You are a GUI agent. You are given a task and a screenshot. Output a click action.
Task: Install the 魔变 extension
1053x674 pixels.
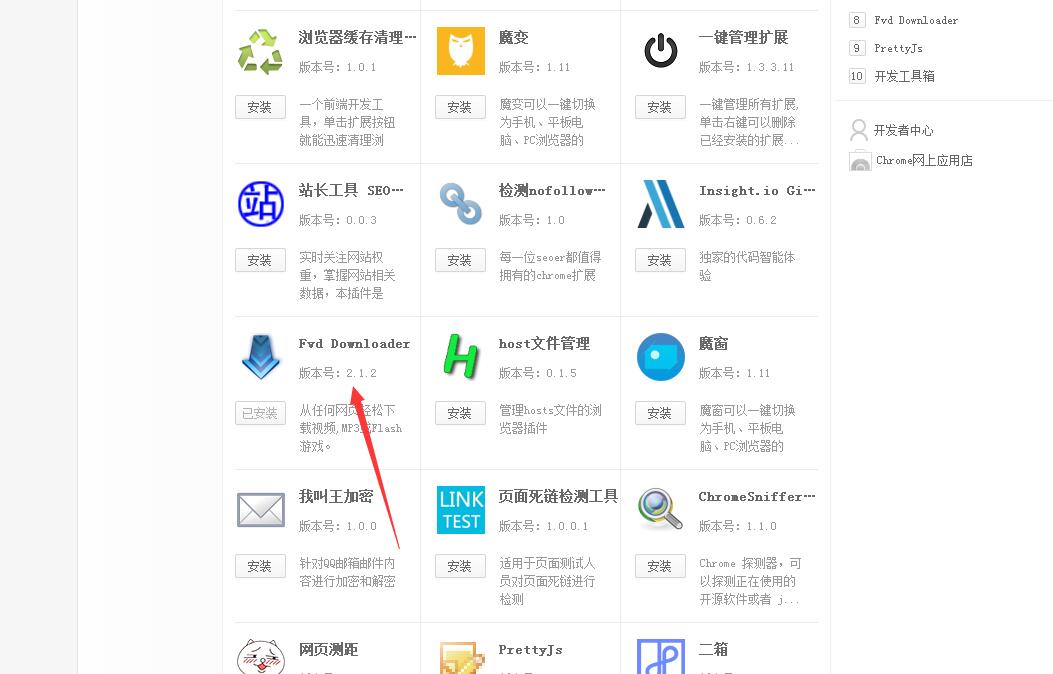tap(460, 106)
